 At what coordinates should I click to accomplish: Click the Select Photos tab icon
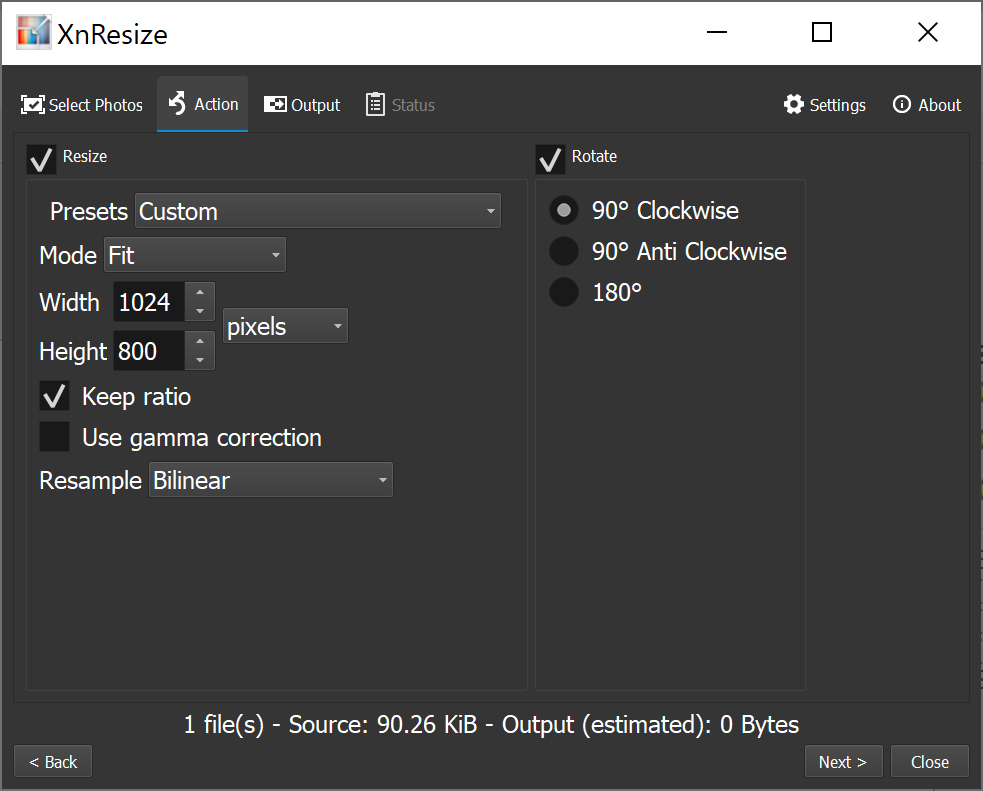tap(33, 105)
